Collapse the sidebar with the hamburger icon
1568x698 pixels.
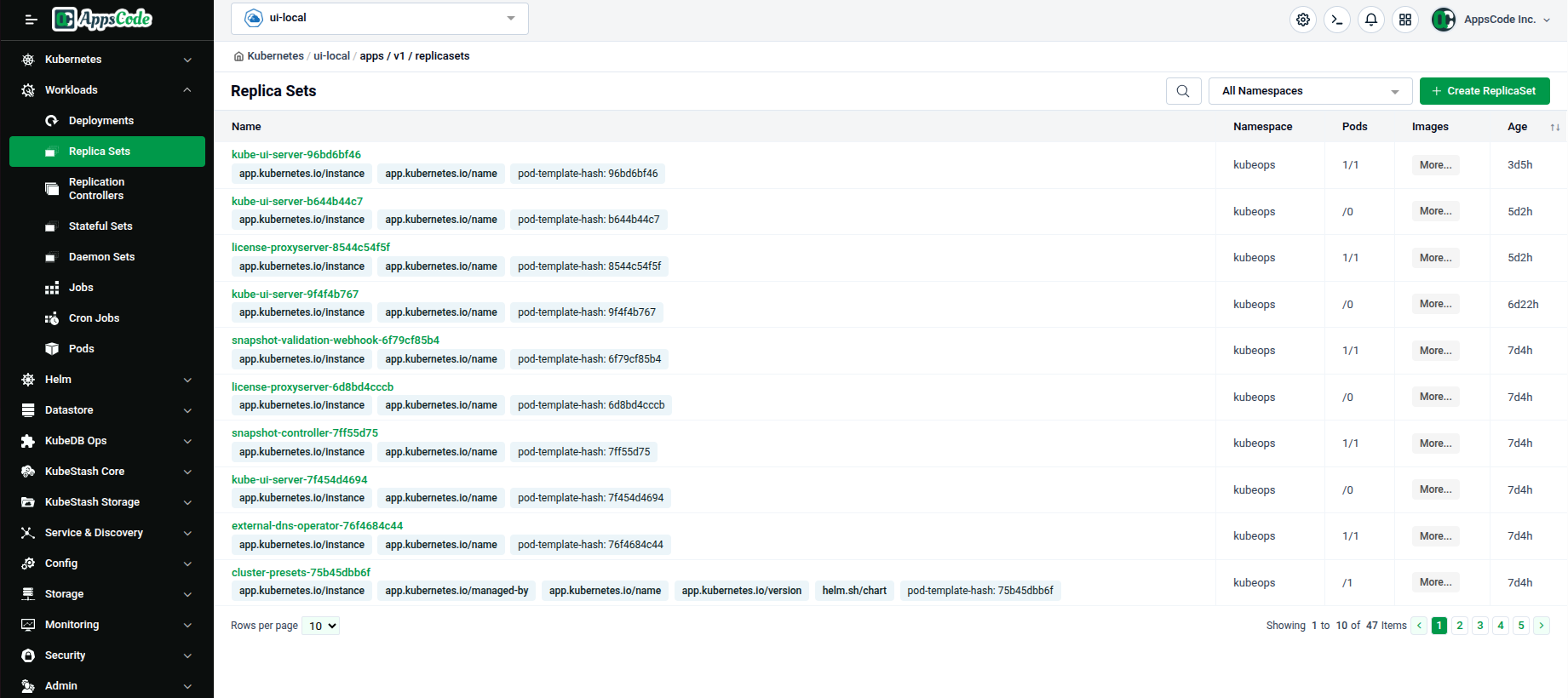coord(31,20)
